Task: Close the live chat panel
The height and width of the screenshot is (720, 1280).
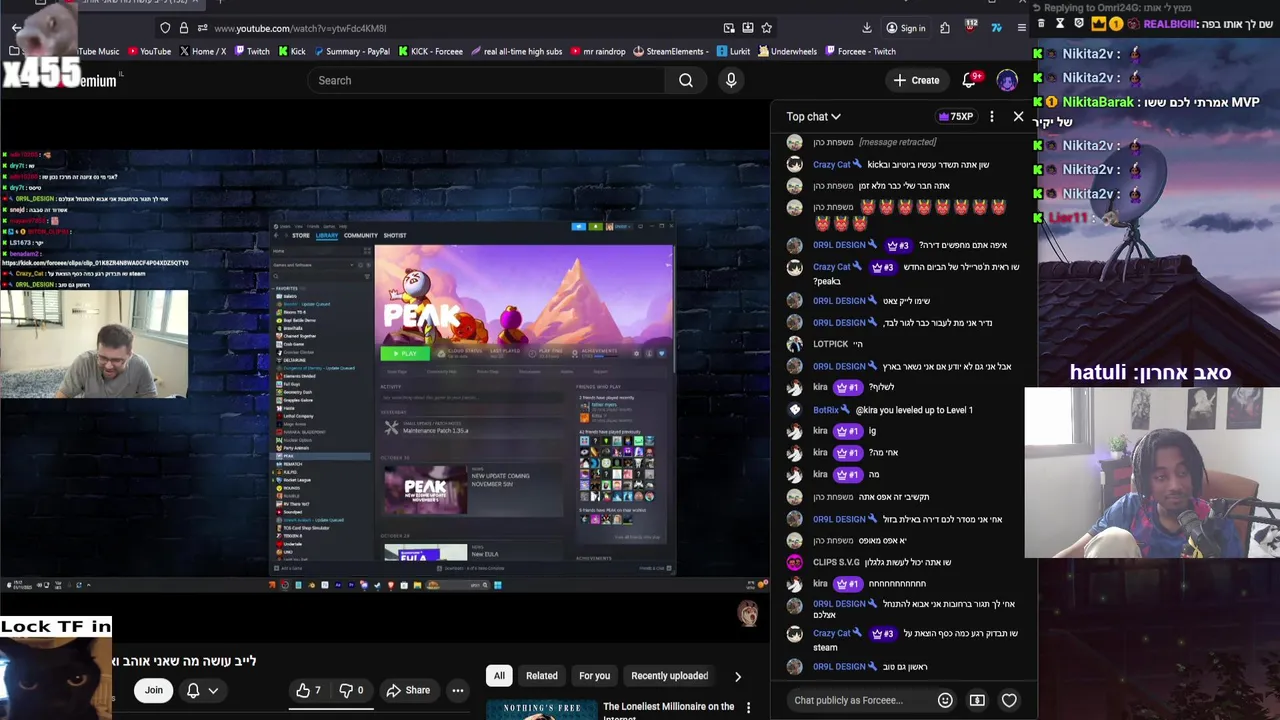Action: click(x=1018, y=116)
